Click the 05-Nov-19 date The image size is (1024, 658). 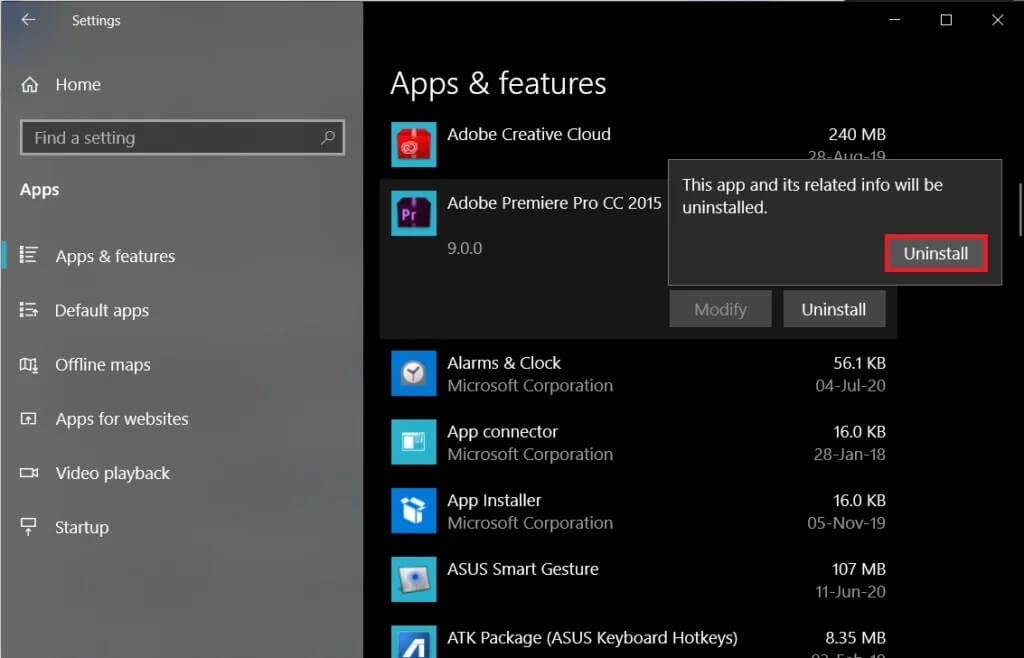pyautogui.click(x=846, y=522)
